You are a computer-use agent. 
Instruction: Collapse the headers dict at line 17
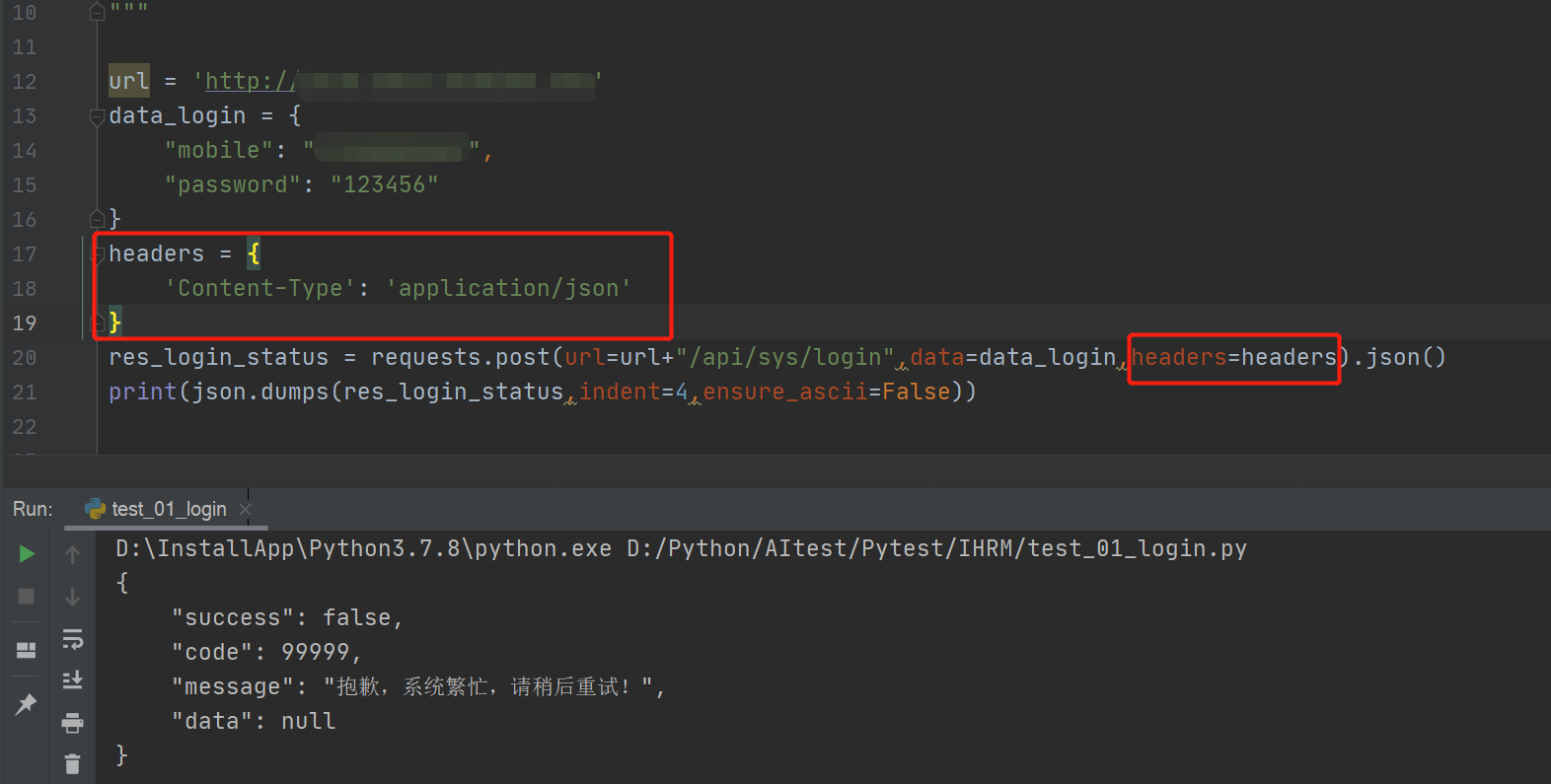click(98, 255)
